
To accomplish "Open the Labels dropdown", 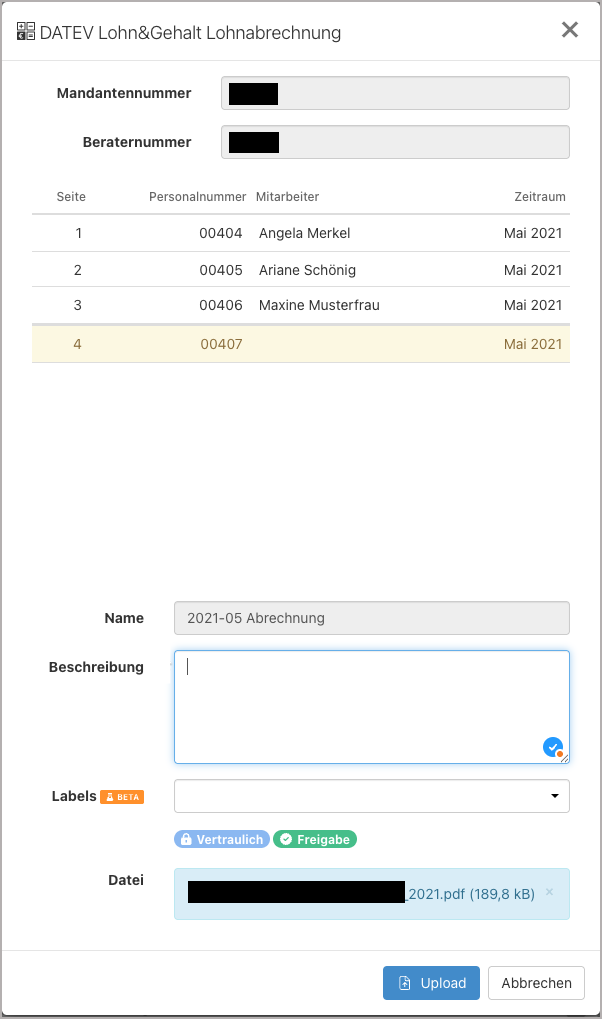I will coord(372,796).
